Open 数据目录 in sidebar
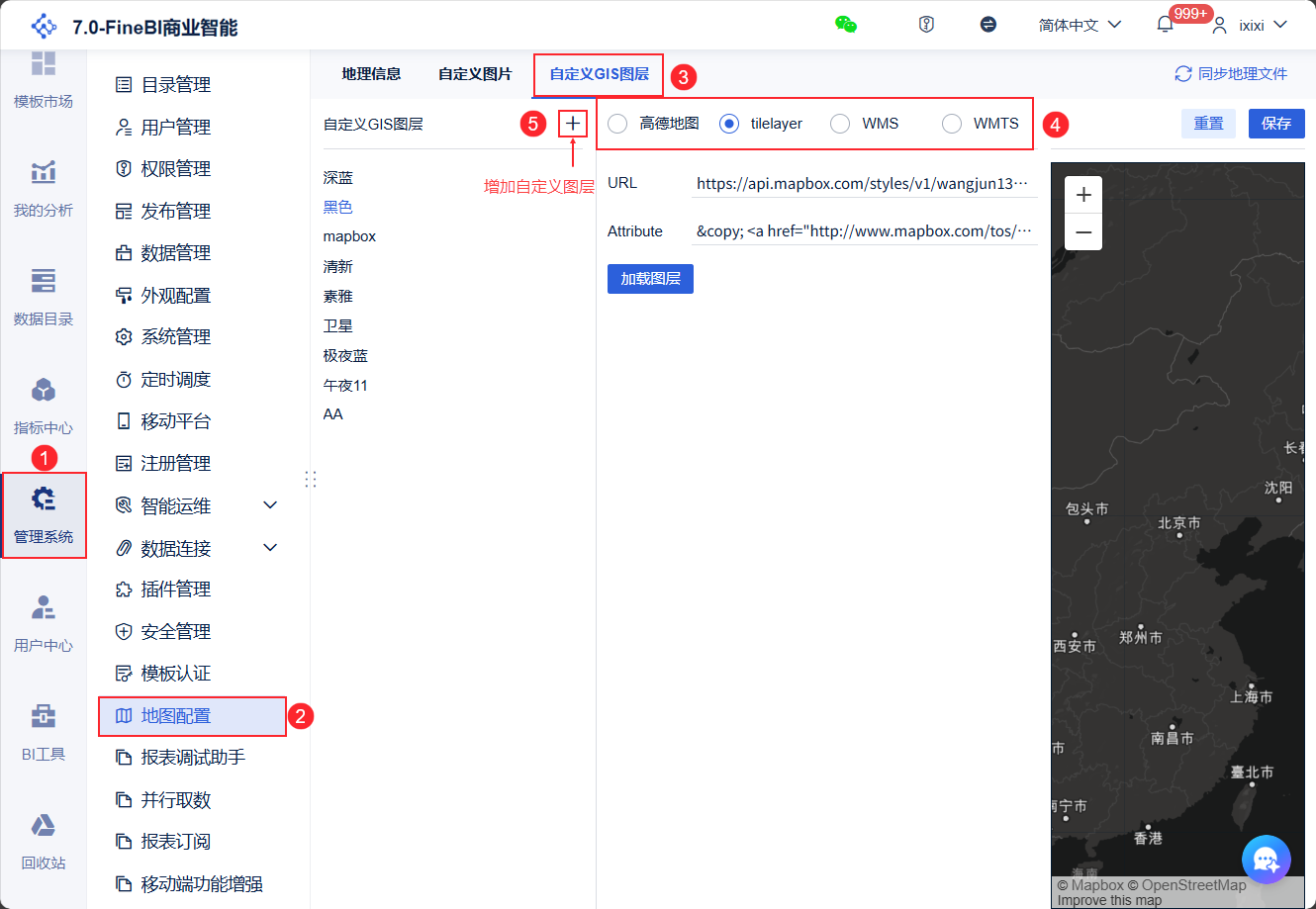Viewport: 1316px width, 909px height. click(x=44, y=297)
